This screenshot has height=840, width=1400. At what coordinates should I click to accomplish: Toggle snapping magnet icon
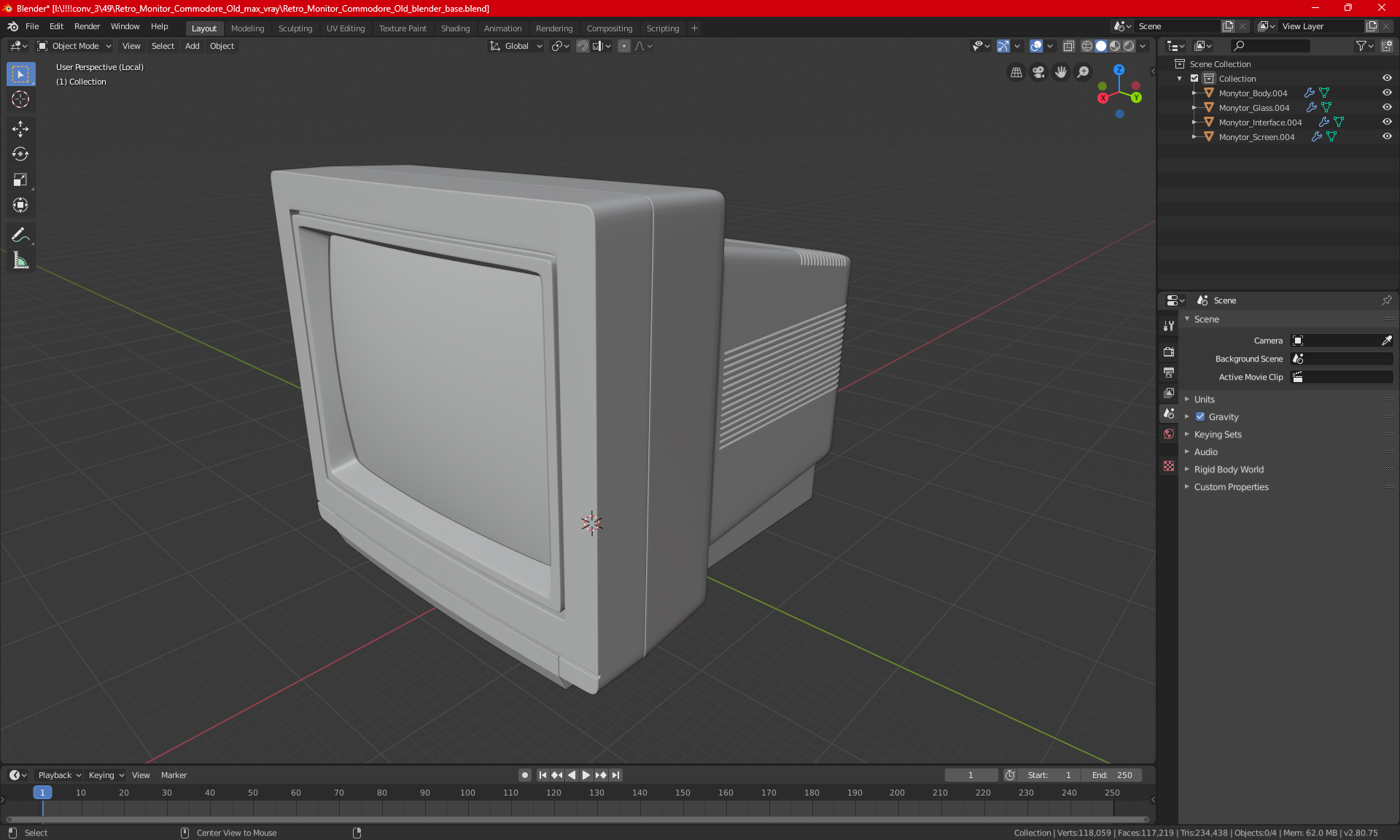tap(582, 46)
